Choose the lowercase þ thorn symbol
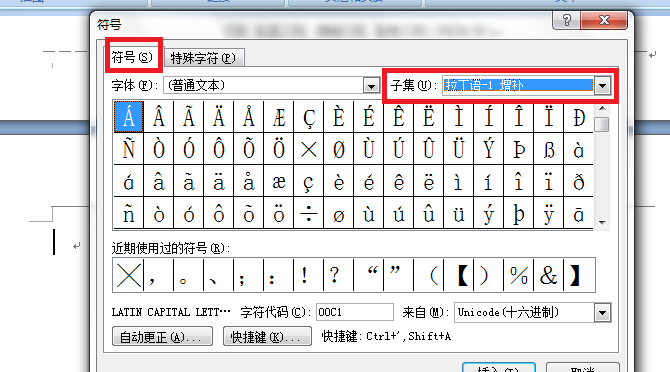This screenshot has height=372, width=670. (519, 213)
